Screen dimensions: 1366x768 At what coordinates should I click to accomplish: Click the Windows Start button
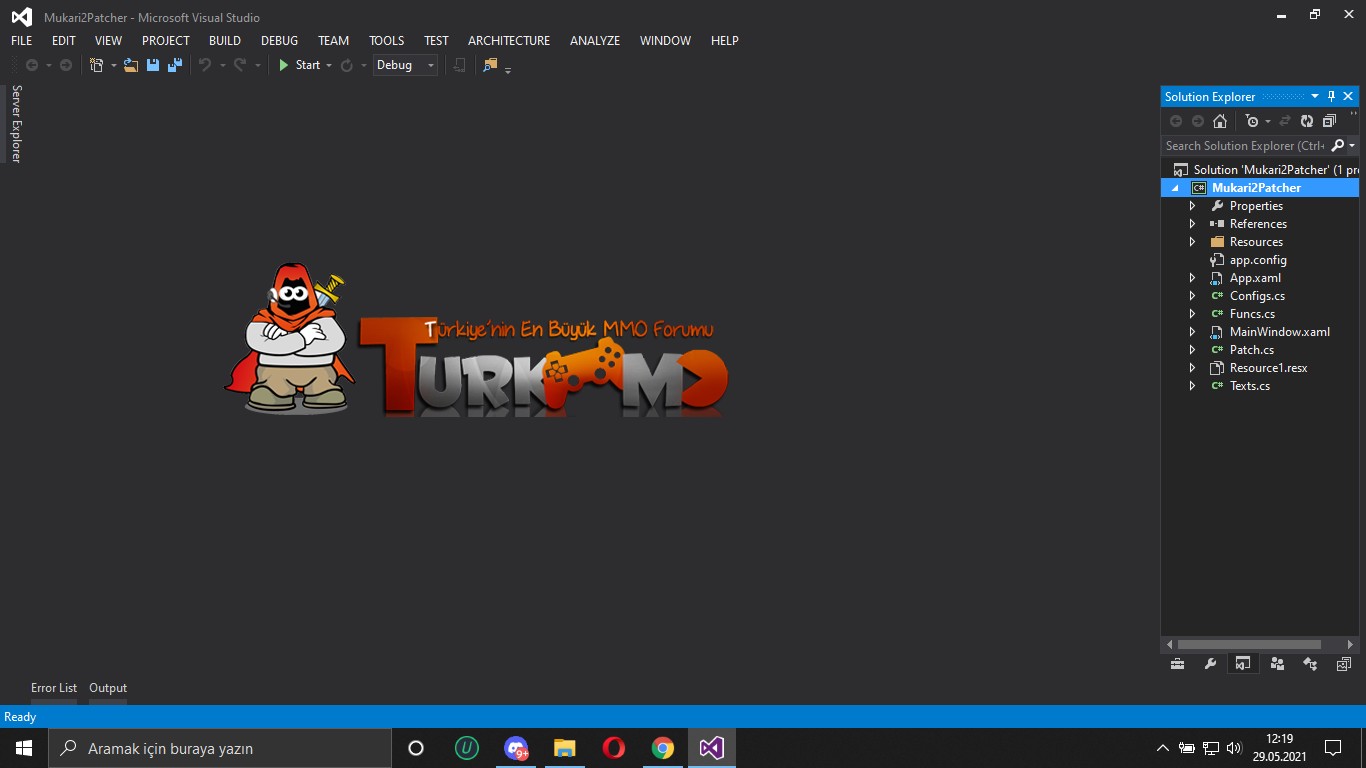(x=24, y=748)
